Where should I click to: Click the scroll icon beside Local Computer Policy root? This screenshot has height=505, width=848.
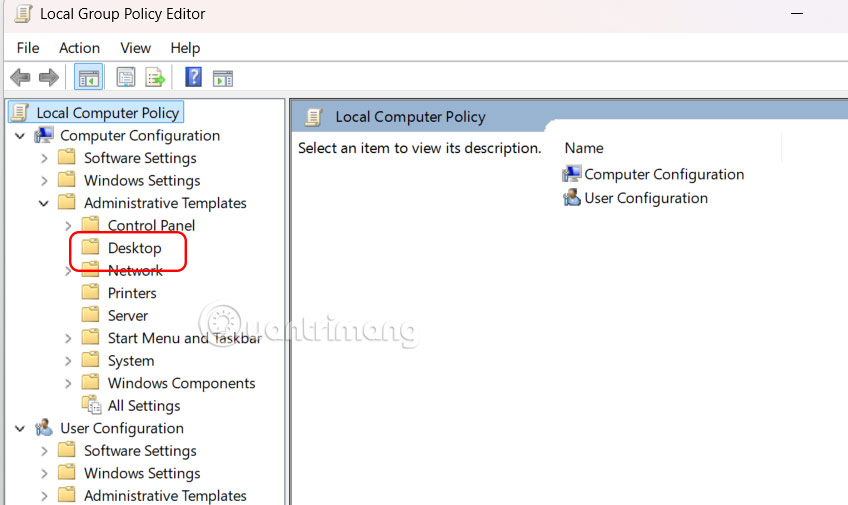tap(20, 112)
